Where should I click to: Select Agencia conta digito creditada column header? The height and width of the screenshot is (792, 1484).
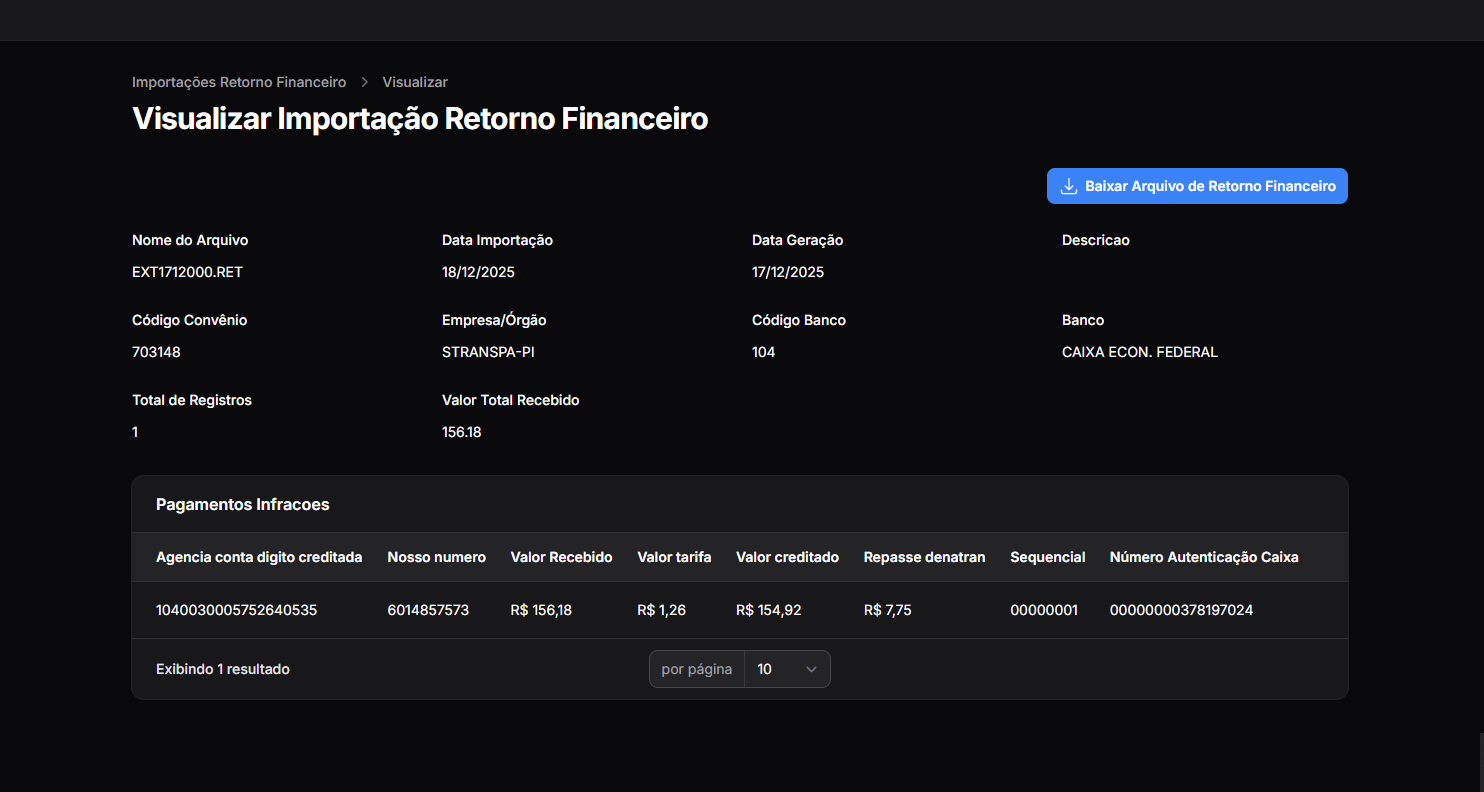pos(259,557)
